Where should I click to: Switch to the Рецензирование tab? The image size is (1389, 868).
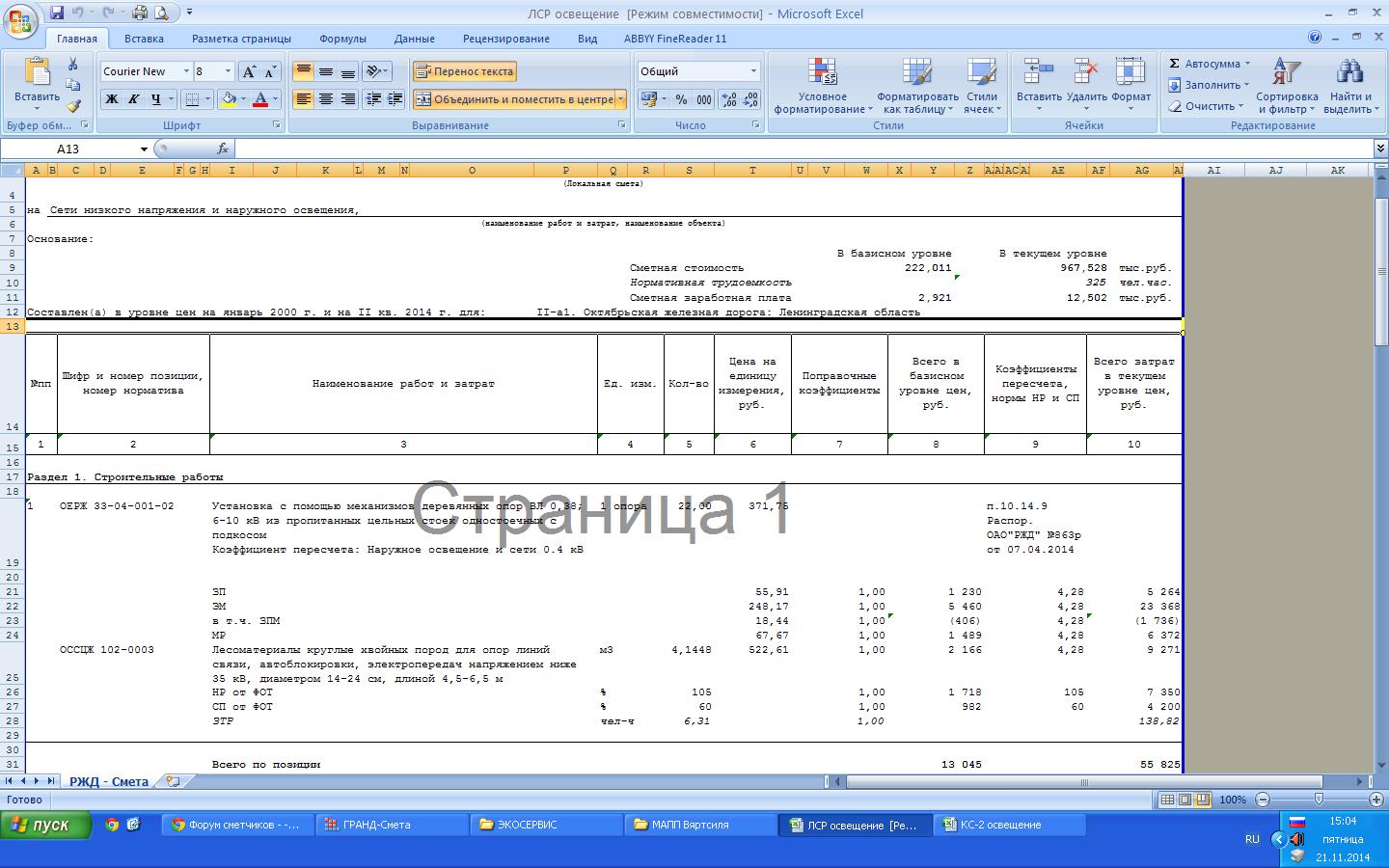click(505, 39)
